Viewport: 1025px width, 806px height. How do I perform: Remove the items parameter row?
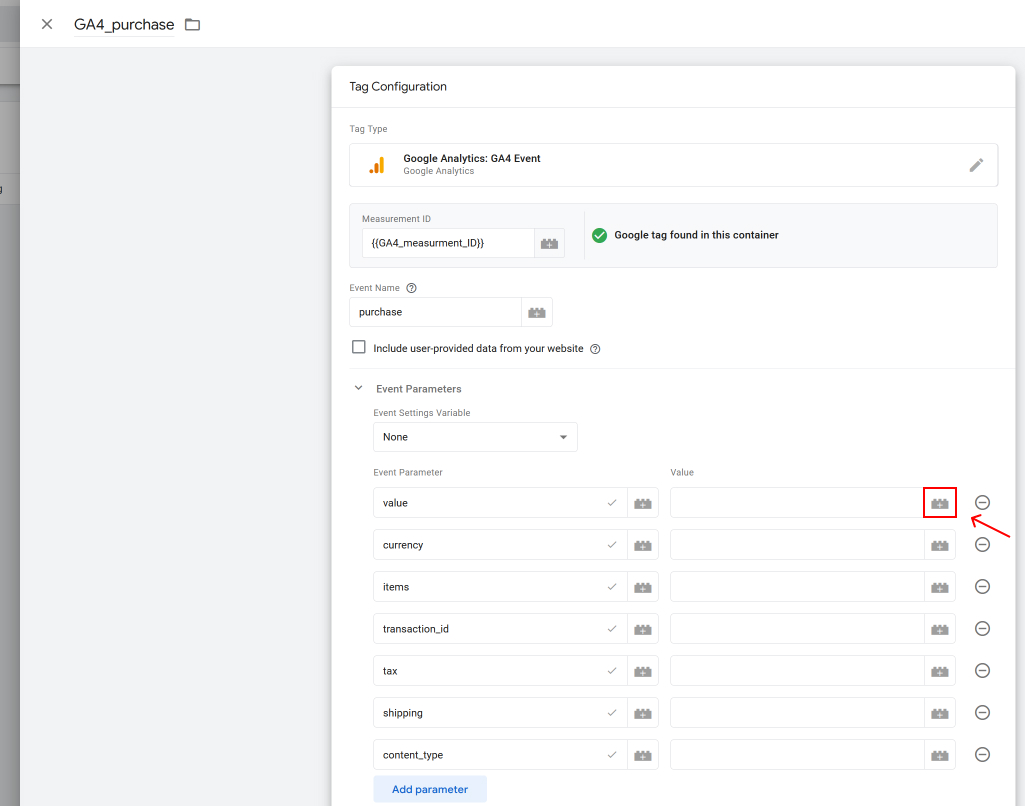pyautogui.click(x=983, y=586)
